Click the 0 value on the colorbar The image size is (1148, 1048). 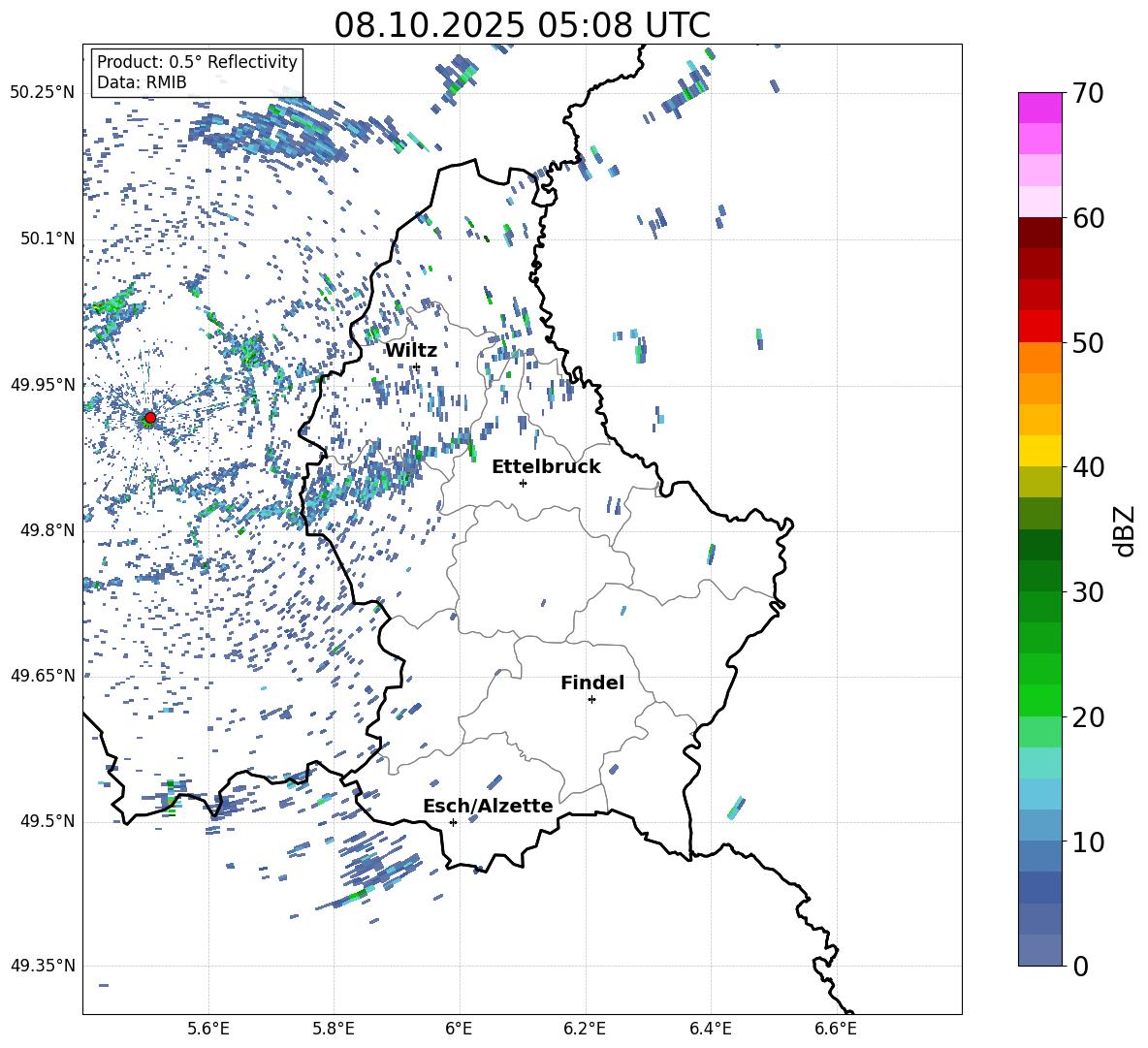1080,966
